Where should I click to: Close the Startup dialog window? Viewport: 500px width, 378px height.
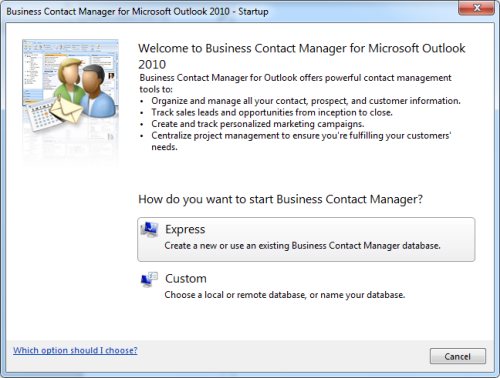click(x=477, y=8)
